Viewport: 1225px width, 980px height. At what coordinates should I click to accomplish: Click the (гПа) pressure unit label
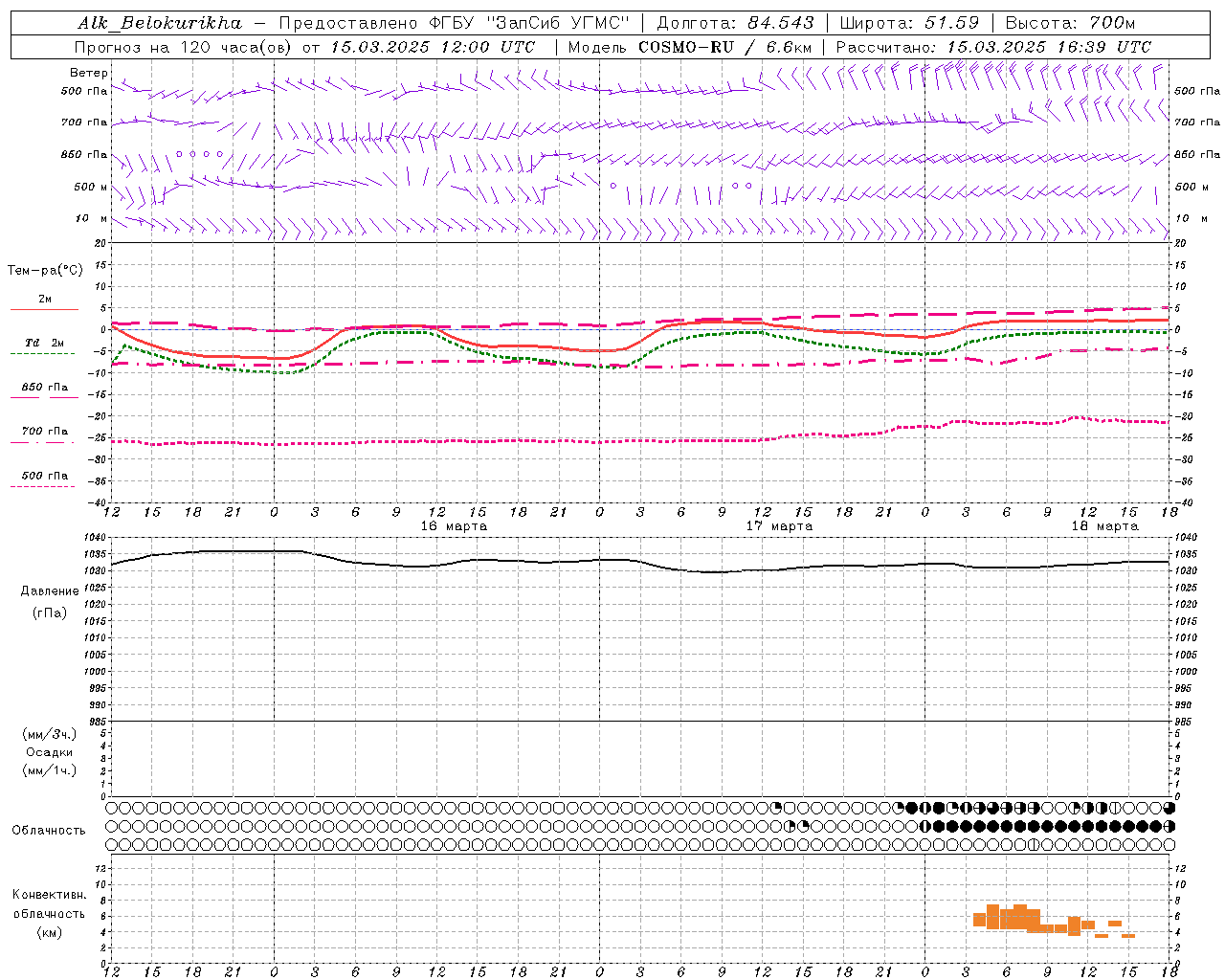pyautogui.click(x=50, y=612)
